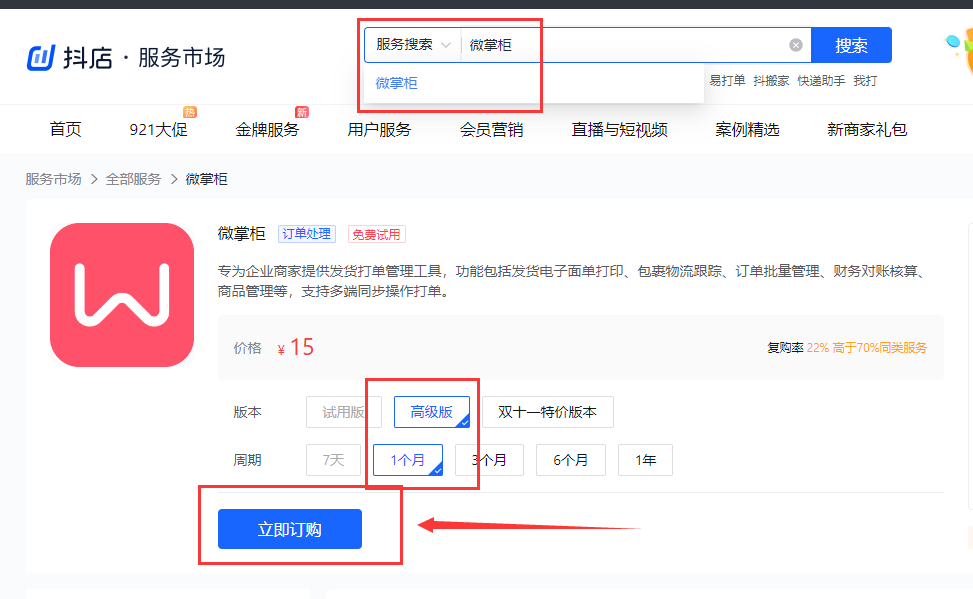Open the 金牌服务 nav tab

267,129
